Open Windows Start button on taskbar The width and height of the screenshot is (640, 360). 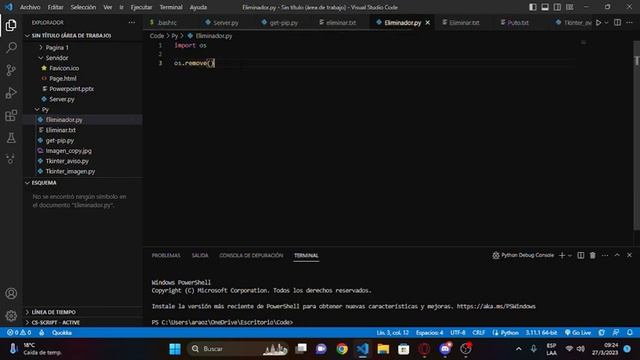(x=175, y=349)
